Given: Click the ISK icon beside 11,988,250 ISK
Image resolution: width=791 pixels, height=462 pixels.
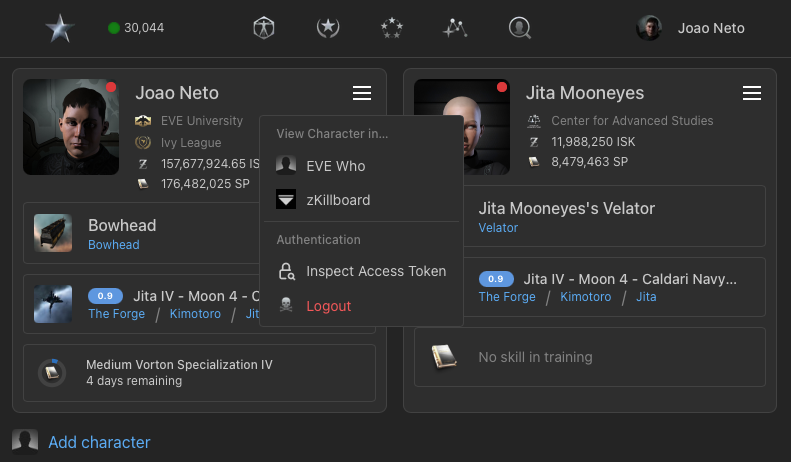Looking at the screenshot, I should pyautogui.click(x=534, y=142).
